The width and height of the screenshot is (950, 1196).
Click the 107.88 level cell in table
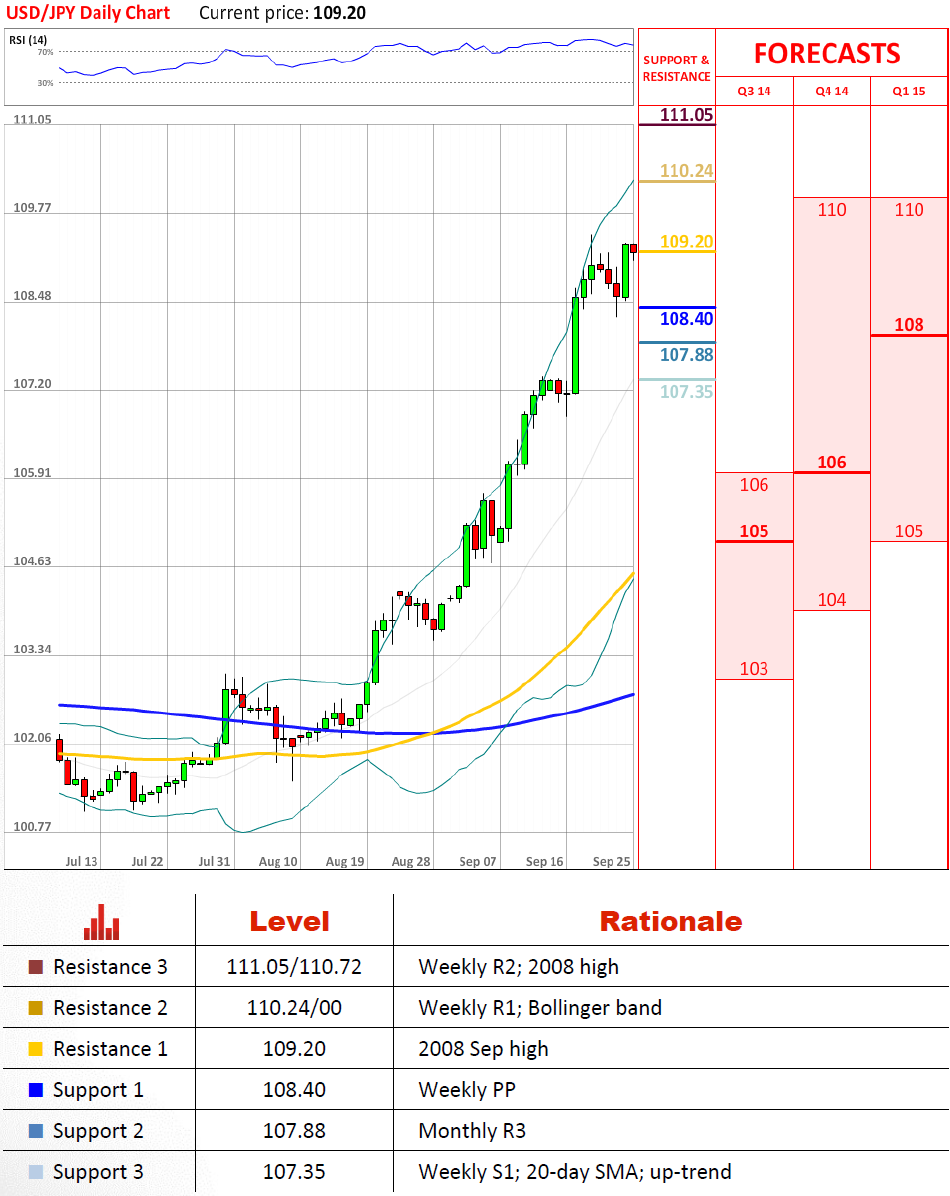coord(295,1131)
